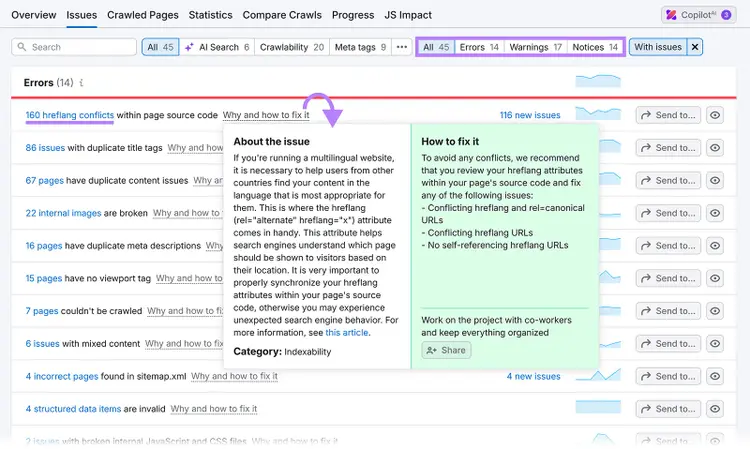750x449 pixels.
Task: Open the 160 hreflang conflicts link
Action: click(x=69, y=115)
